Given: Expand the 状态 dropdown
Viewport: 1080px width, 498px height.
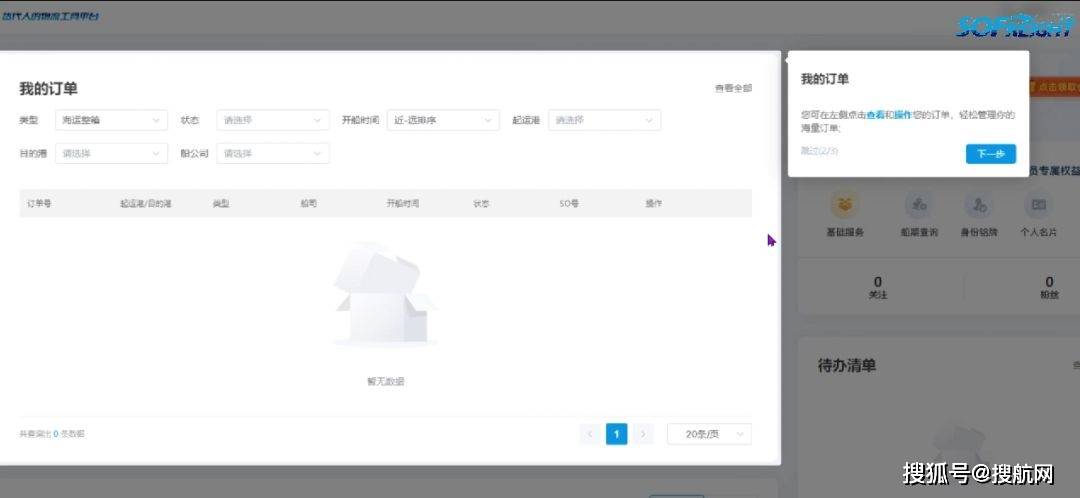Looking at the screenshot, I should coord(272,120).
